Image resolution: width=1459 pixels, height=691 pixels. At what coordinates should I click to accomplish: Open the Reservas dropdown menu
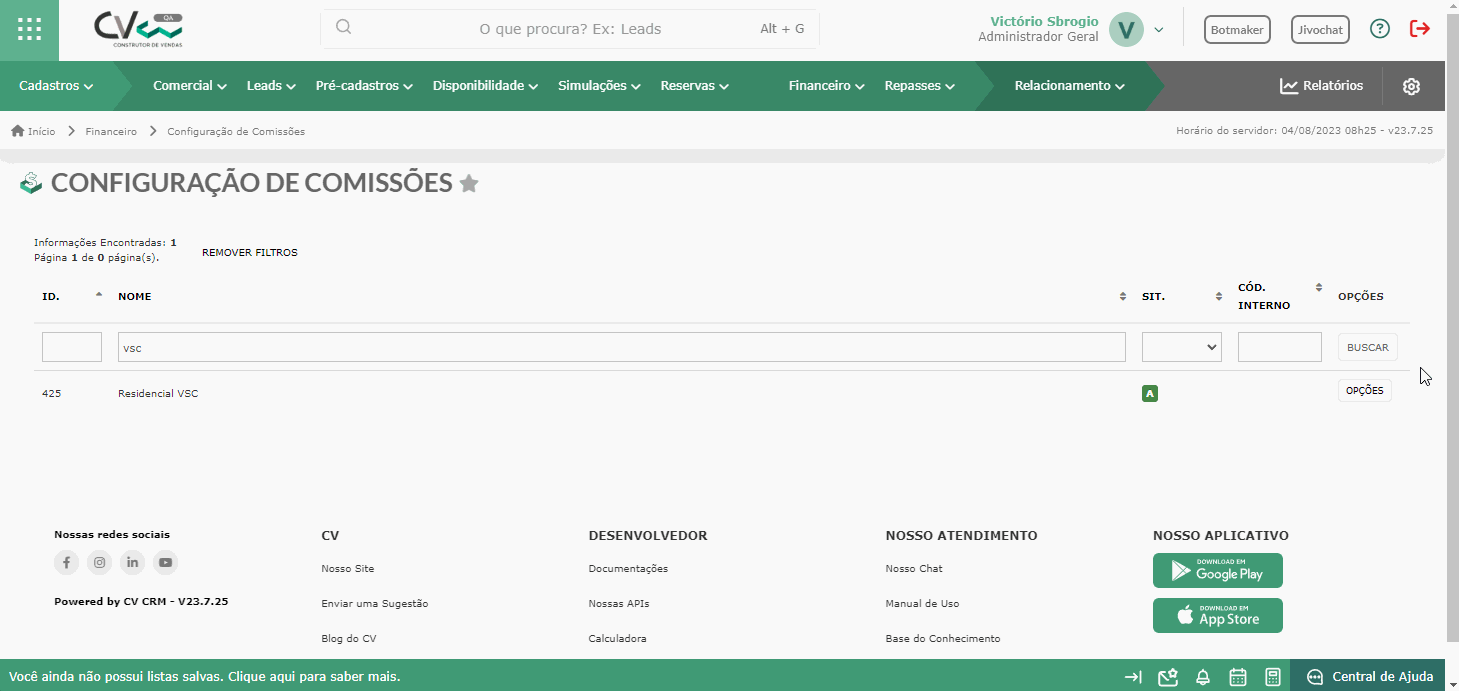[x=695, y=86]
